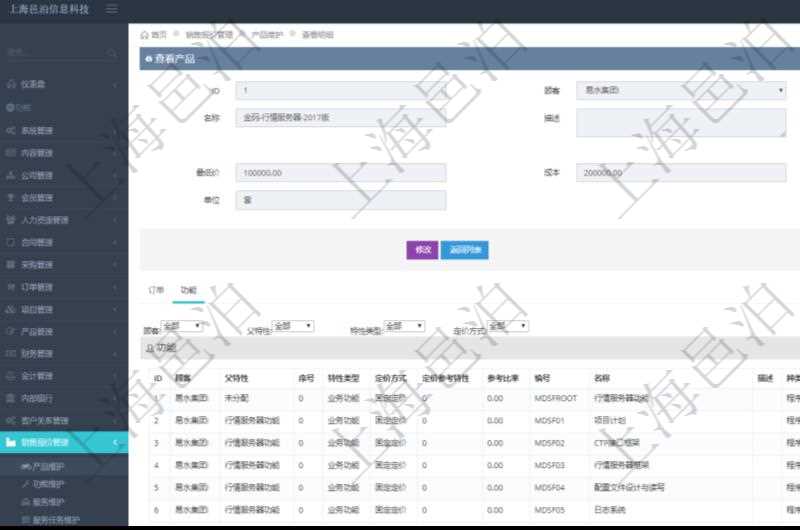This screenshot has height=530, width=800.
Task: Open the 顾客 dropdown showing 易水集团
Action: pos(681,90)
